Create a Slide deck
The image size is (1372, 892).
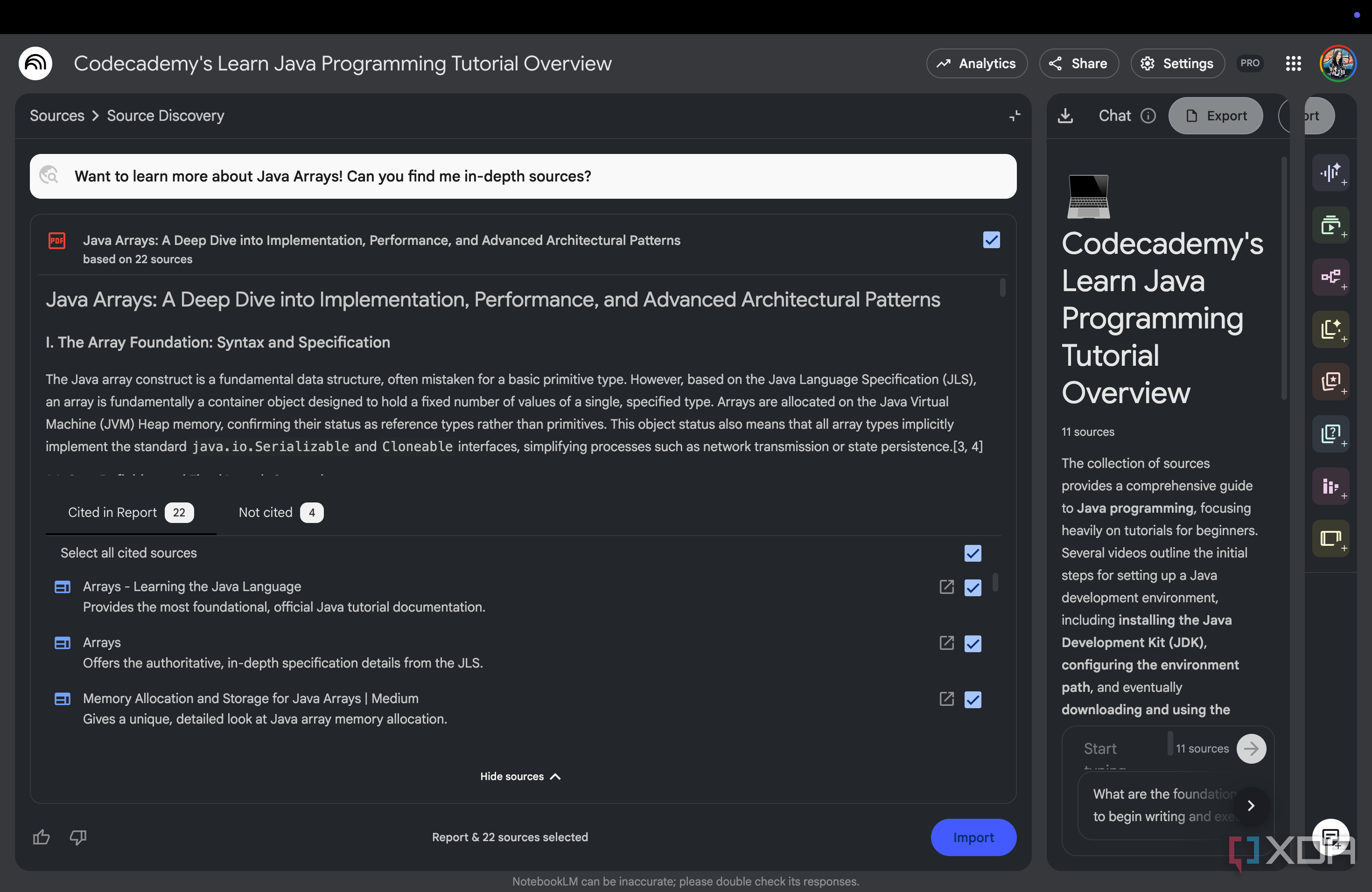(x=1330, y=538)
